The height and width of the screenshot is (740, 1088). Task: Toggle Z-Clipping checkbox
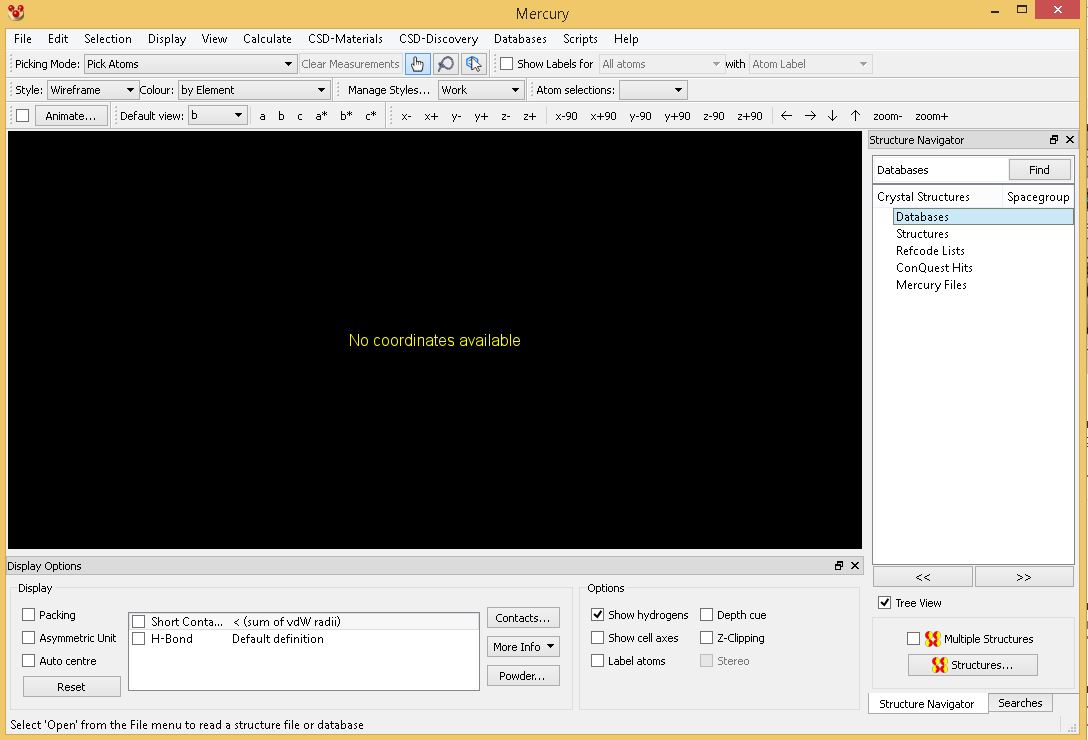click(706, 637)
